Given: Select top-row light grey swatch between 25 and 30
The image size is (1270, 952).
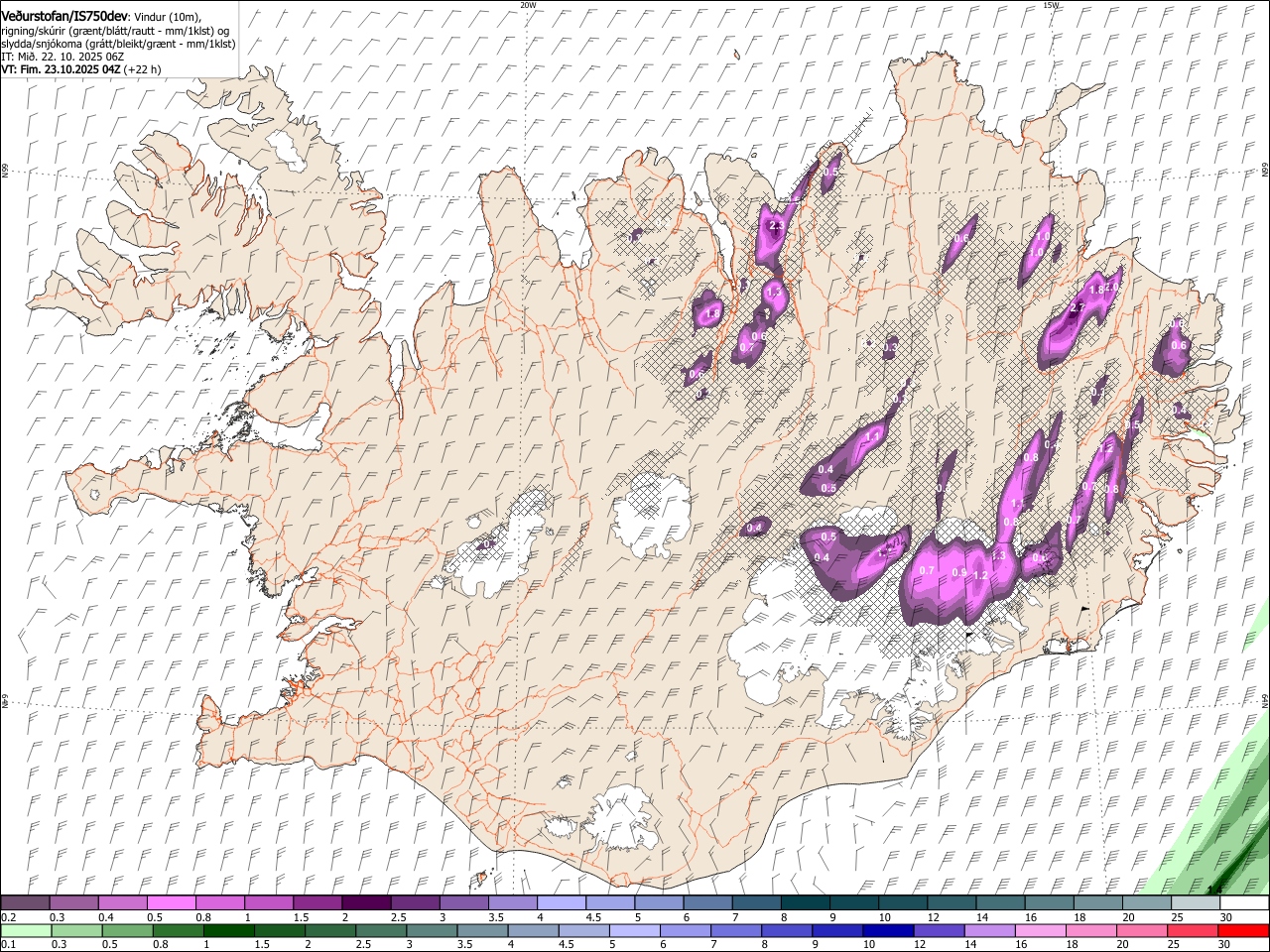Looking at the screenshot, I should click(1196, 903).
